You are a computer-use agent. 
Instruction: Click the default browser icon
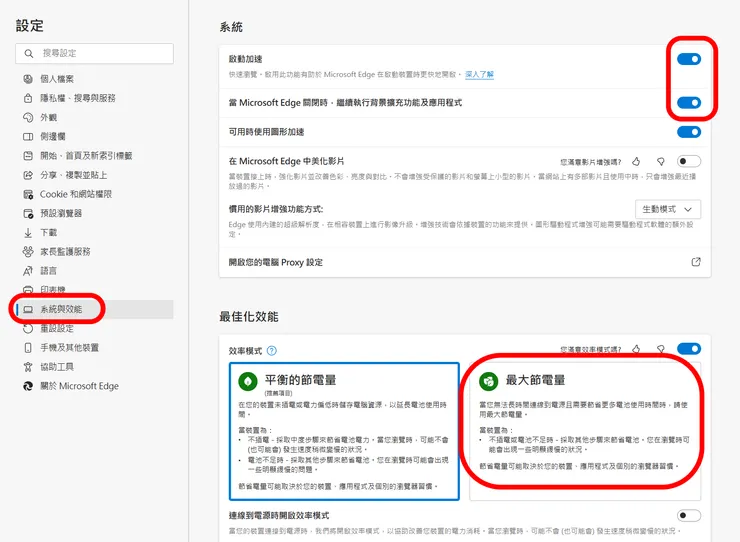(x=28, y=213)
